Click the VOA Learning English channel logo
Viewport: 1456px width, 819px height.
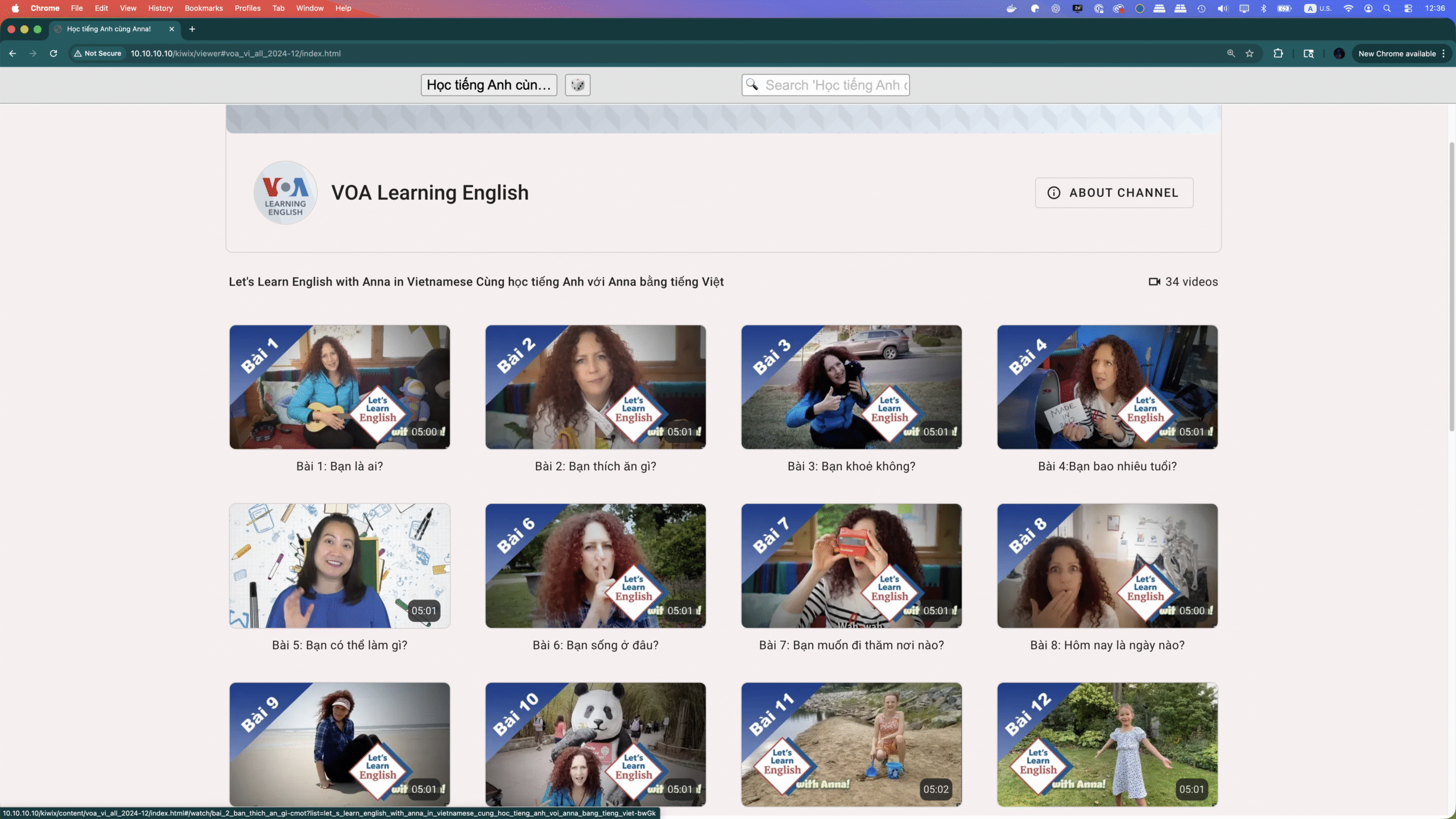click(x=285, y=192)
